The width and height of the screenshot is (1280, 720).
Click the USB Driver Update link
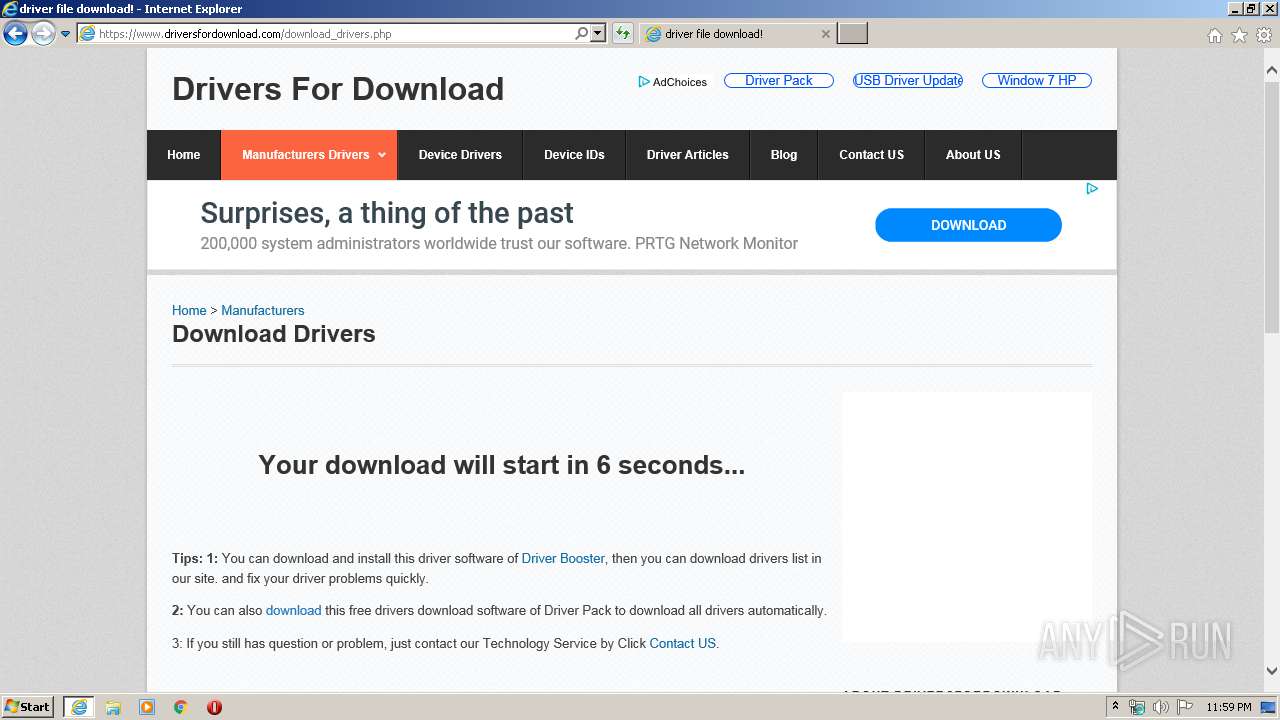pos(908,80)
